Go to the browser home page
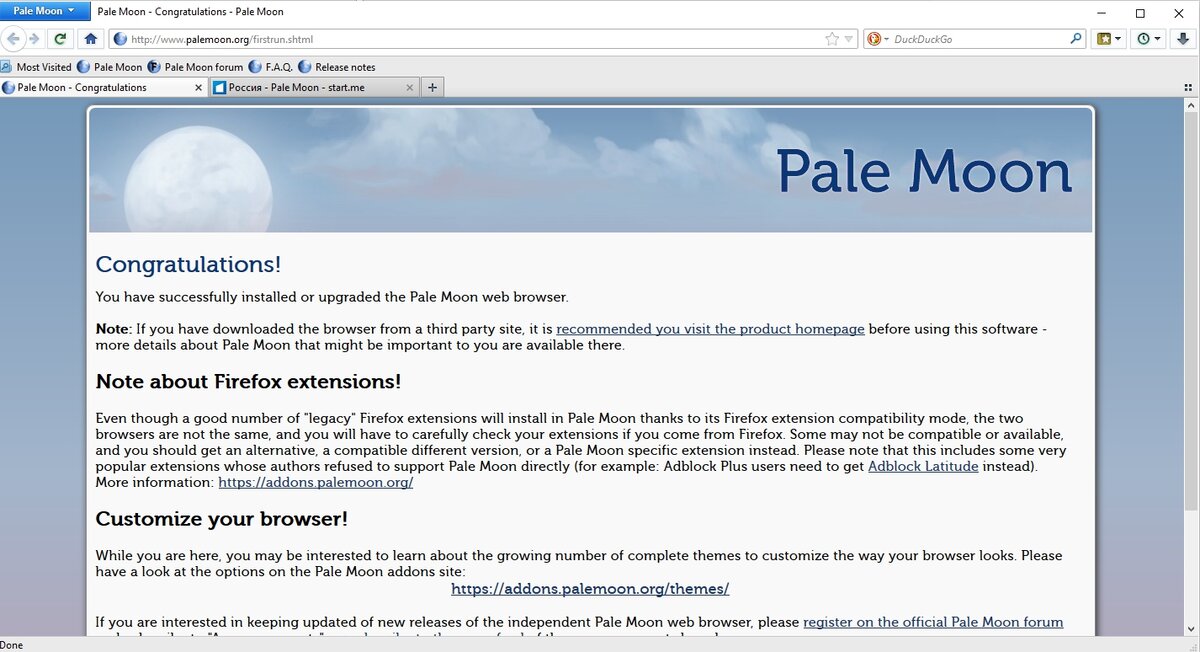Screen dimensions: 1200x652 coord(90,39)
